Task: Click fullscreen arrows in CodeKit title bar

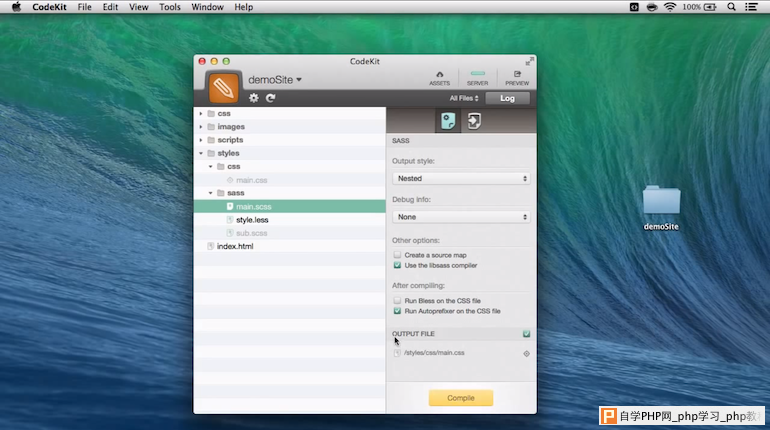Action: pos(529,61)
